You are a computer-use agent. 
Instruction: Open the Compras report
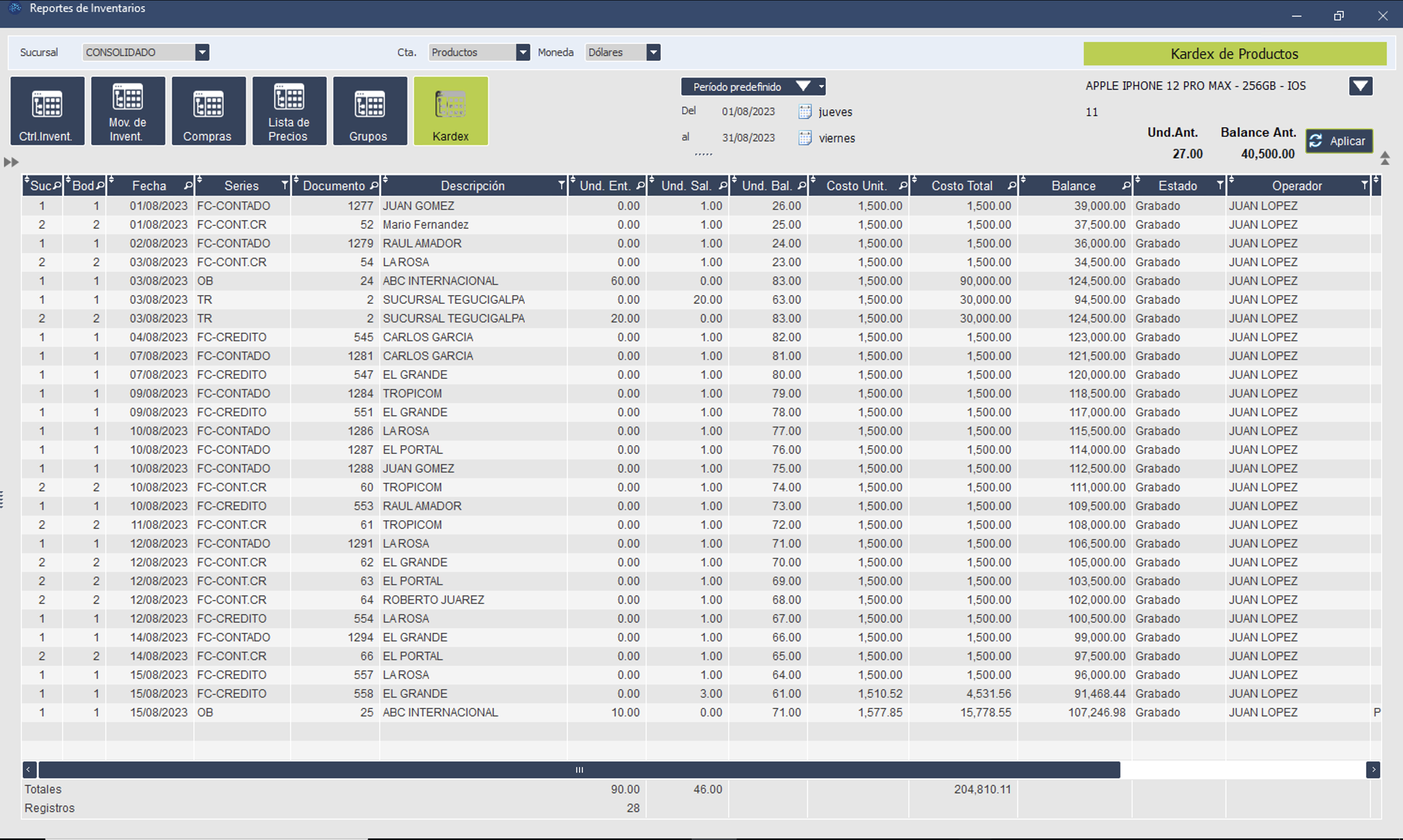click(208, 111)
